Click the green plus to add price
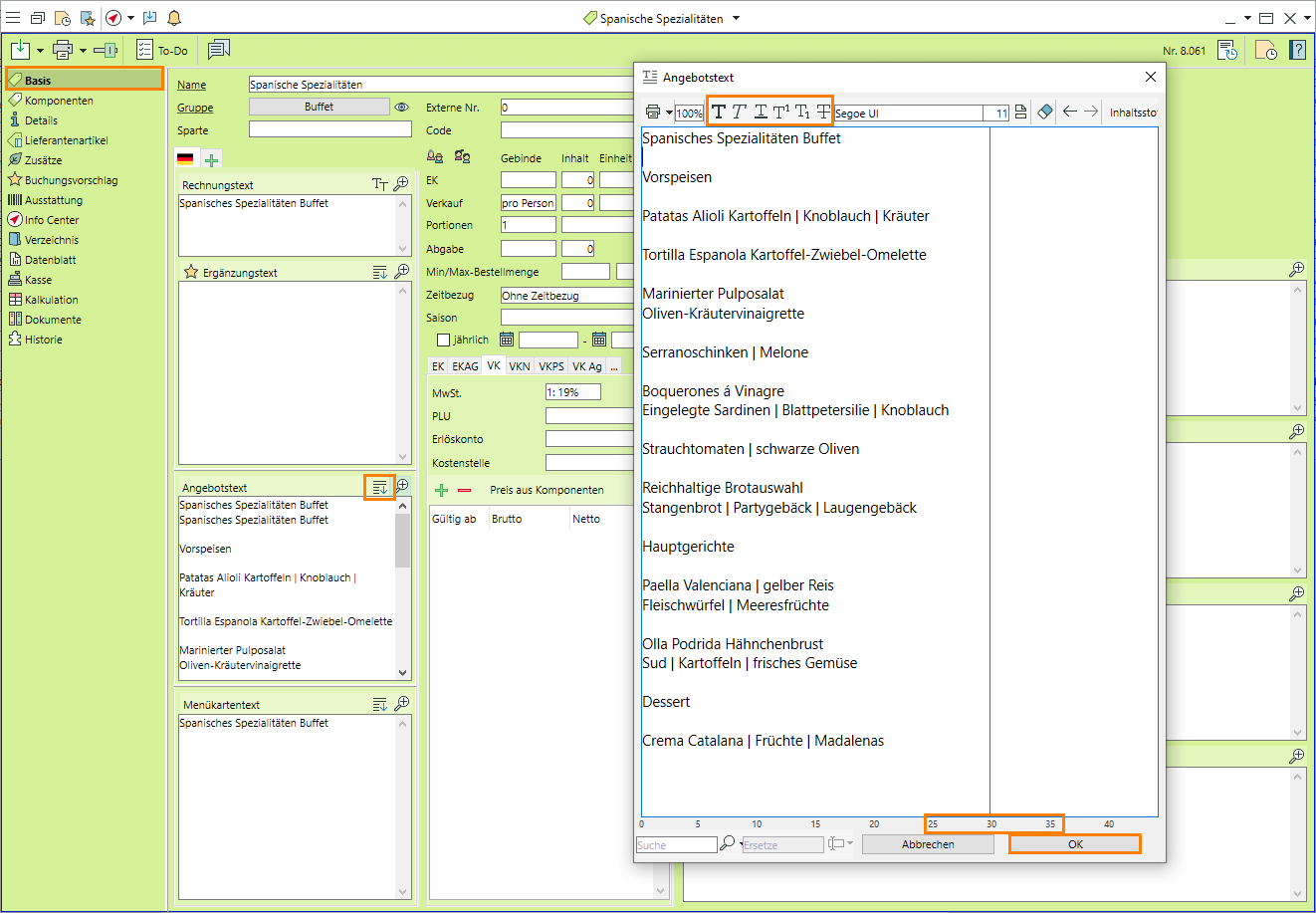 pos(442,490)
